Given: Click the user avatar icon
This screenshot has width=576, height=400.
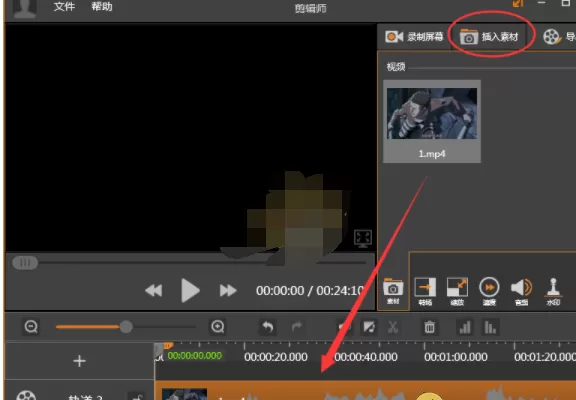Looking at the screenshot, I should coord(25,8).
